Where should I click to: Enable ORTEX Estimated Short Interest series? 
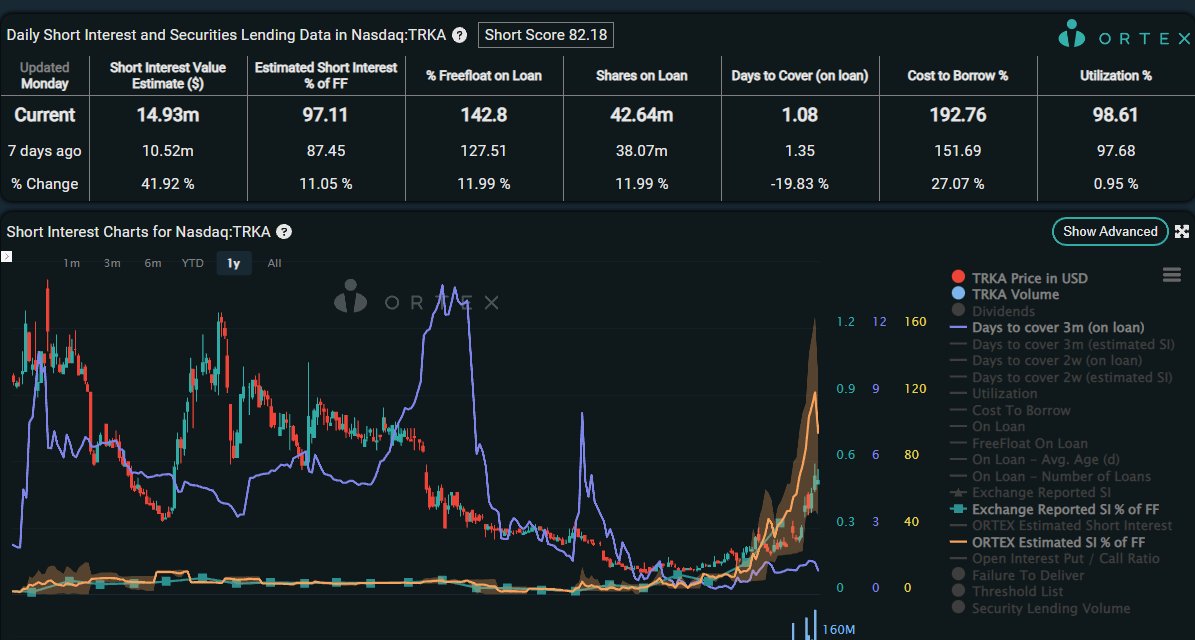(x=1062, y=526)
